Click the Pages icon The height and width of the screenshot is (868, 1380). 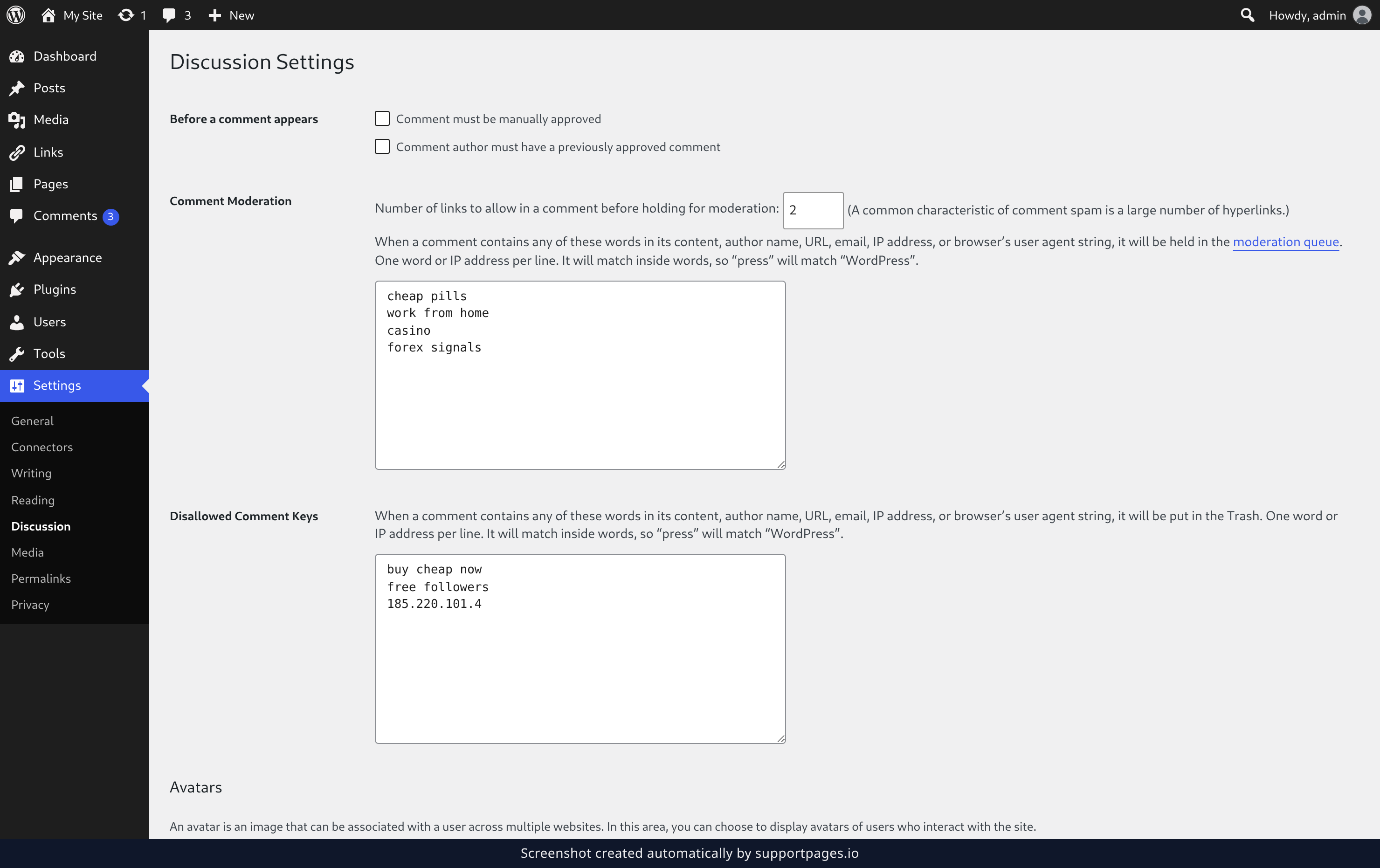17,184
